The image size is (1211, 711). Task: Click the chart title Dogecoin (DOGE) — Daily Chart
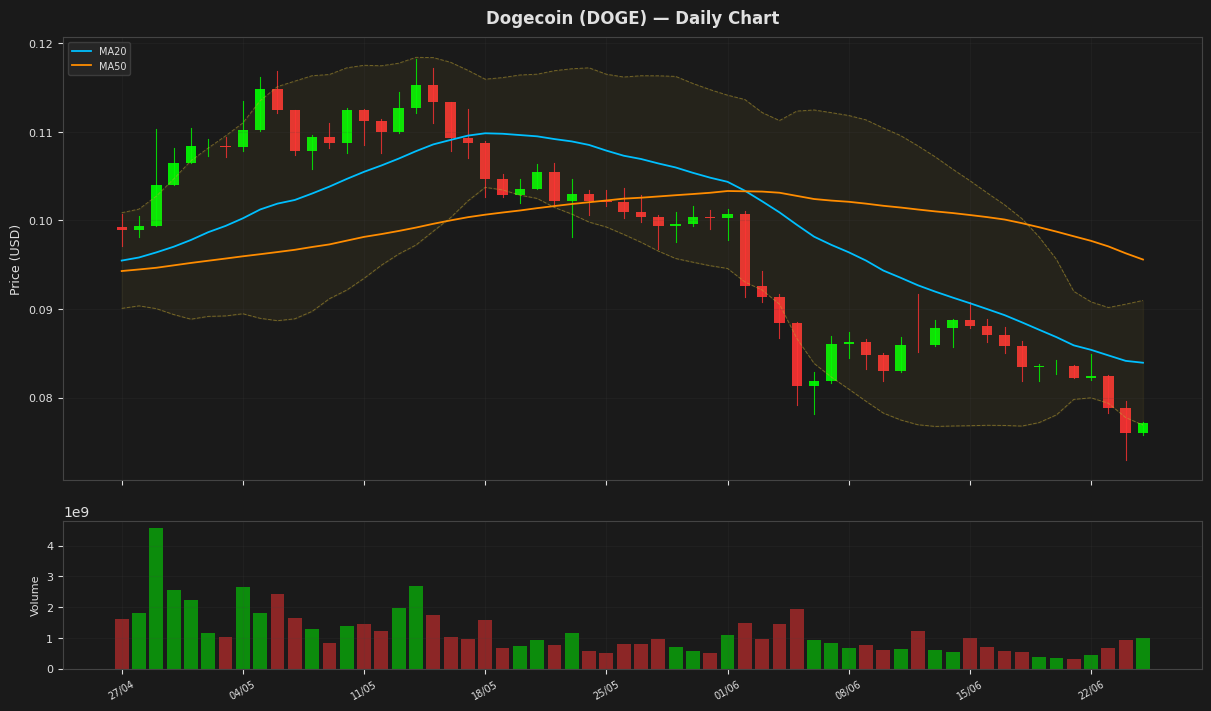(x=632, y=19)
